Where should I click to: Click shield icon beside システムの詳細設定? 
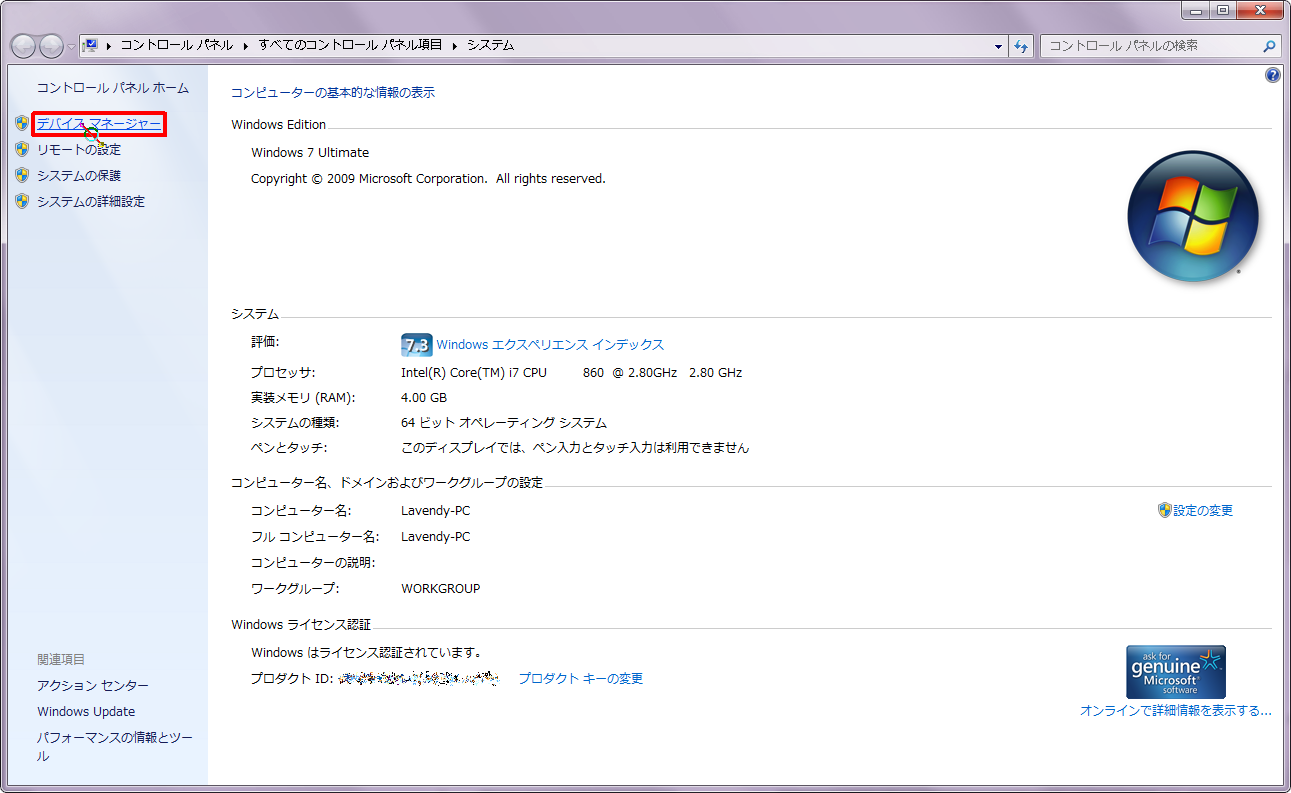click(x=22, y=201)
